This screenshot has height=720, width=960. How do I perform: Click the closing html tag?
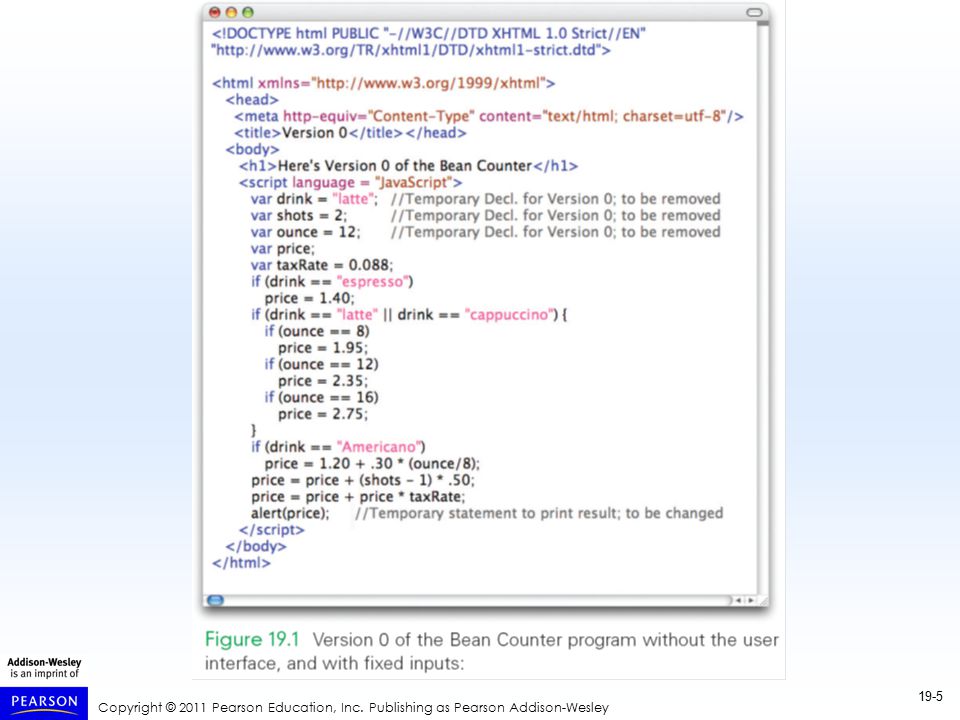241,563
